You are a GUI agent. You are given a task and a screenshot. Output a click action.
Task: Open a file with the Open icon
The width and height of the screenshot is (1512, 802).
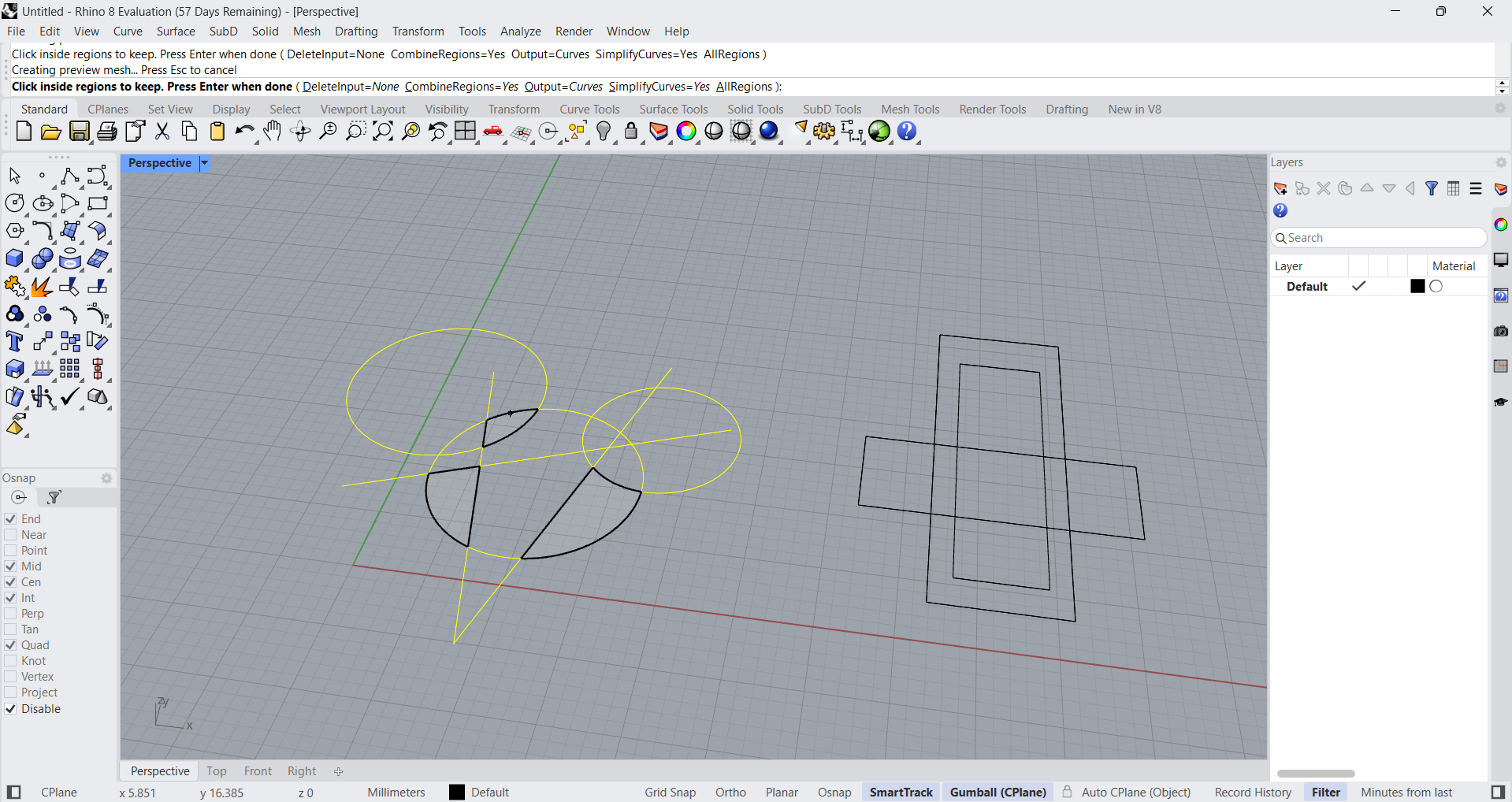50,132
